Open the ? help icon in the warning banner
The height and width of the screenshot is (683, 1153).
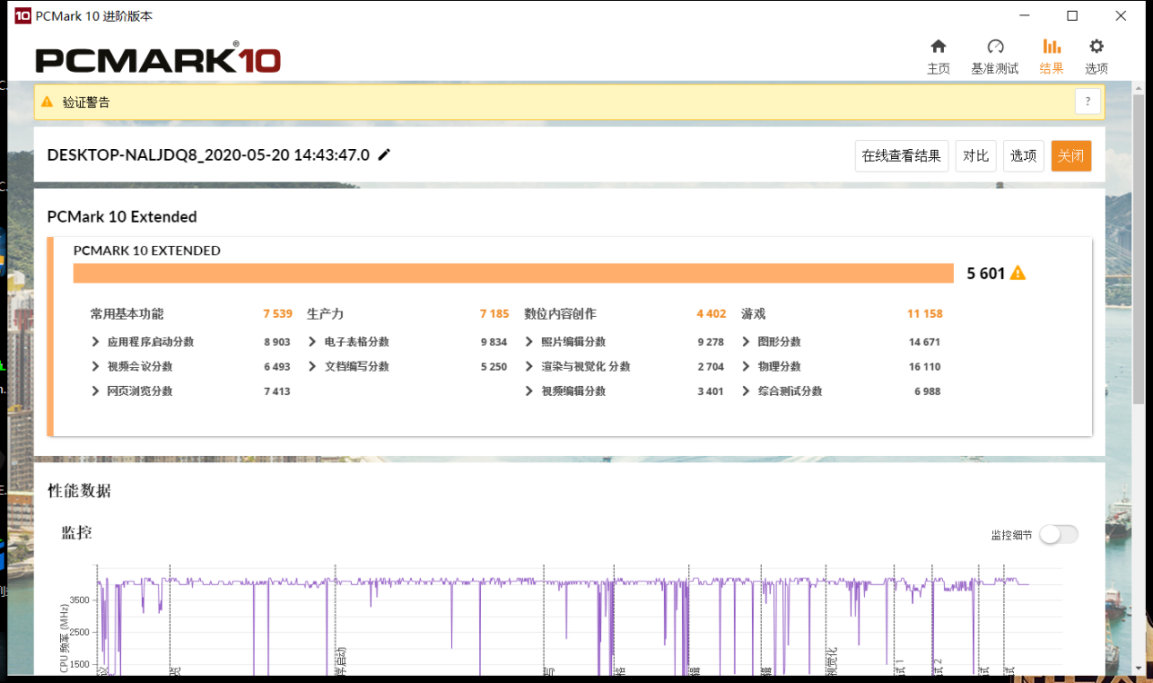point(1088,101)
